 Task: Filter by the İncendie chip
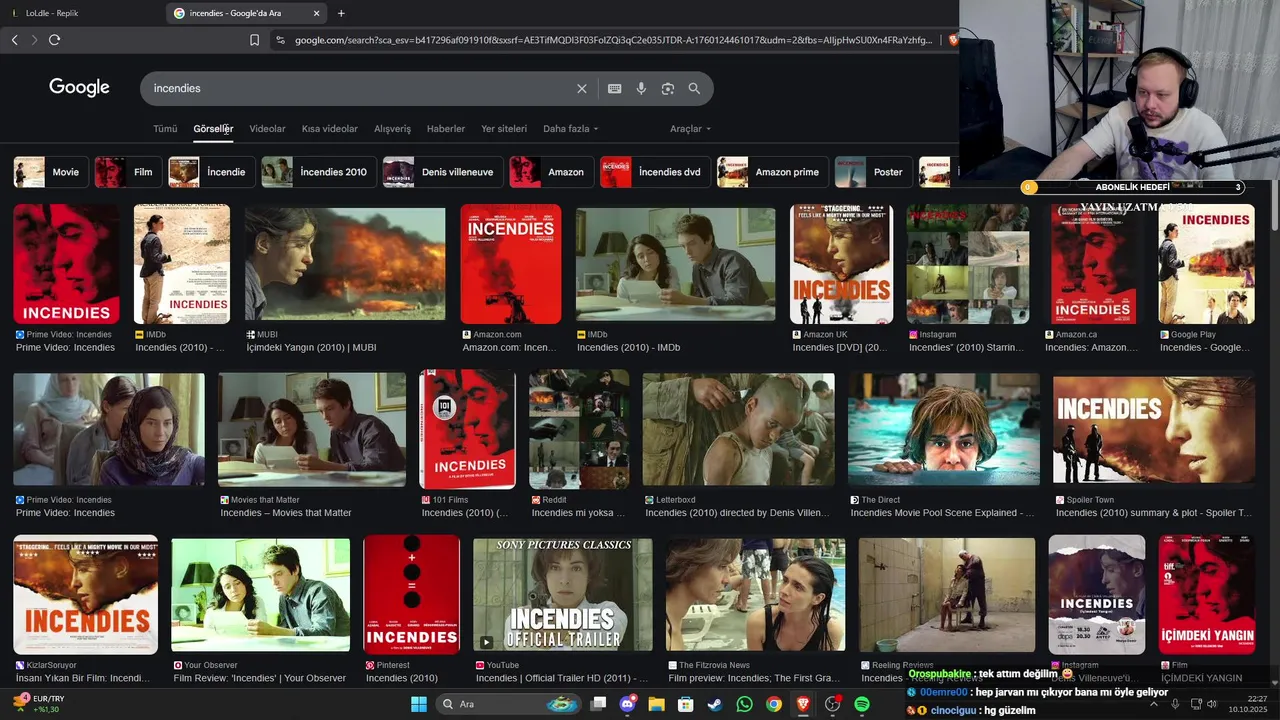click(x=211, y=172)
